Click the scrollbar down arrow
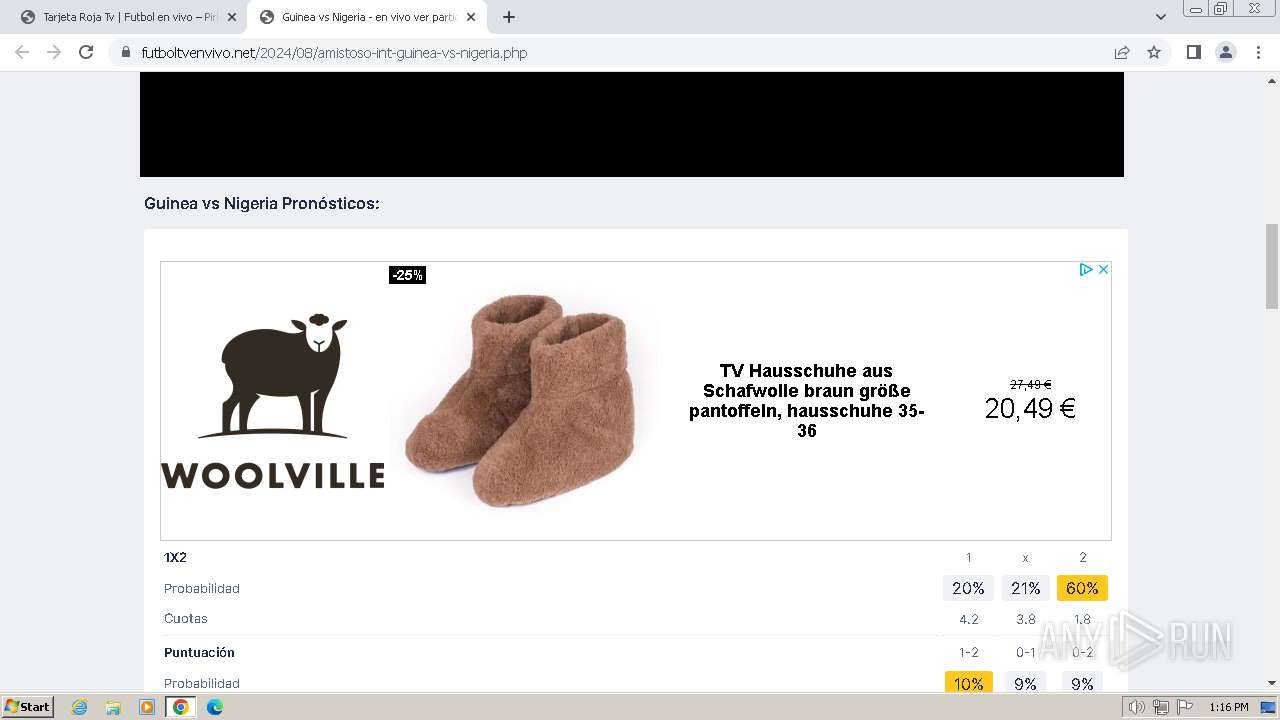The height and width of the screenshot is (720, 1280). pyautogui.click(x=1272, y=683)
